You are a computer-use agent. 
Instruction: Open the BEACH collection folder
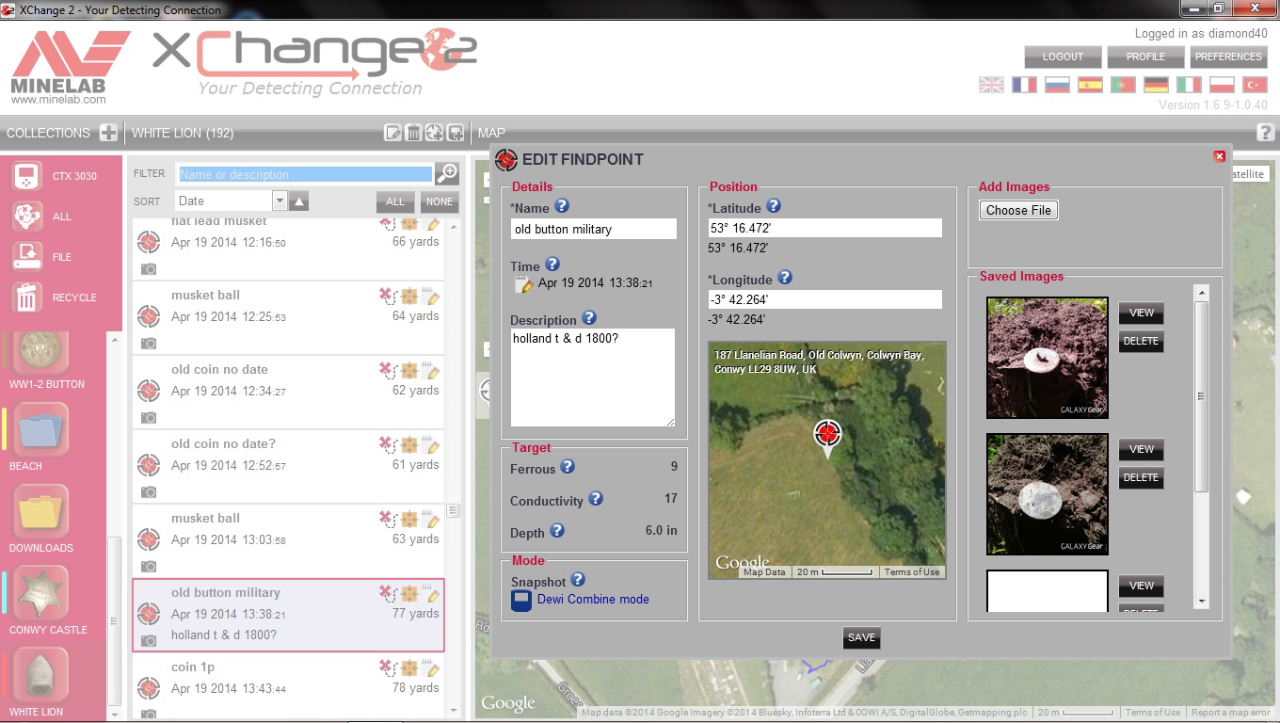tap(41, 431)
